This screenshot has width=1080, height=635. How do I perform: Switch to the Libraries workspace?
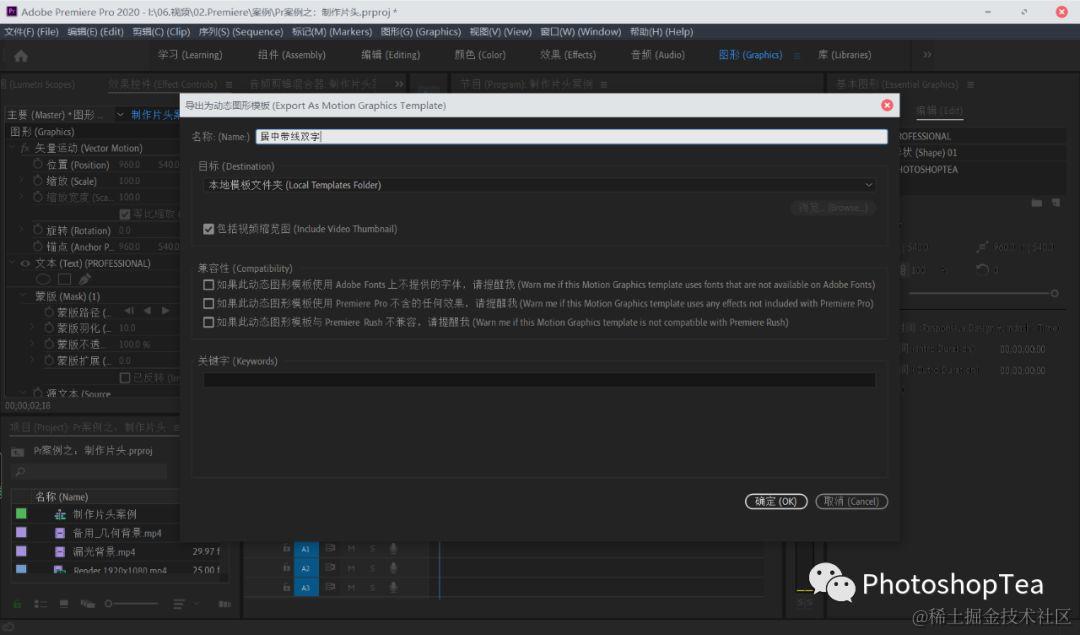844,55
